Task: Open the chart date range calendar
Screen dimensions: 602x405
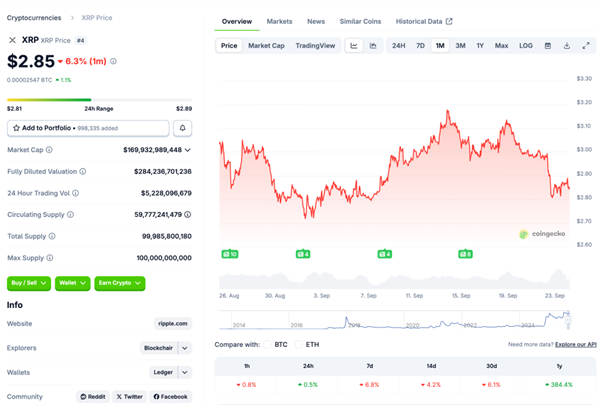Action: coord(548,46)
